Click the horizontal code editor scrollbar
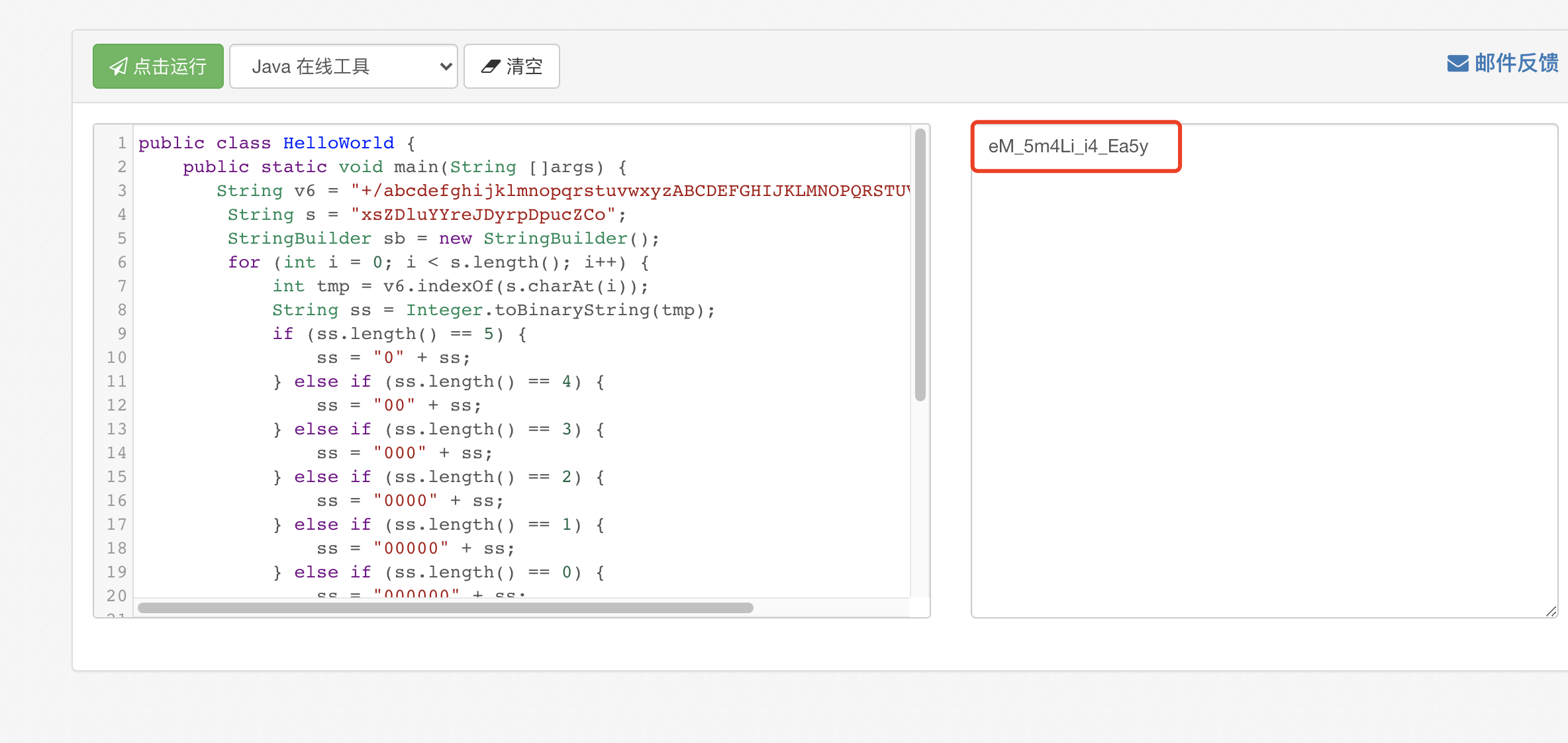The image size is (1568, 743). [x=445, y=608]
